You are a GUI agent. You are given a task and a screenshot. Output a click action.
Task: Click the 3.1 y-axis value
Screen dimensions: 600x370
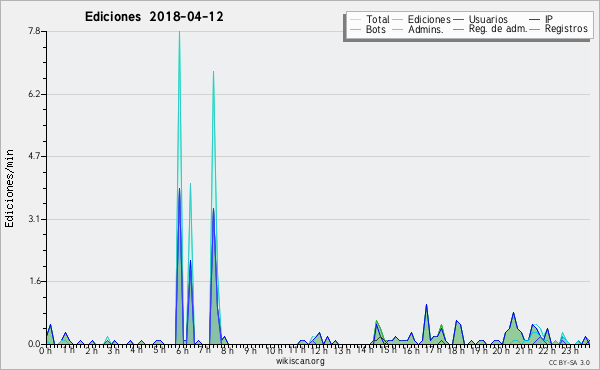click(34, 219)
